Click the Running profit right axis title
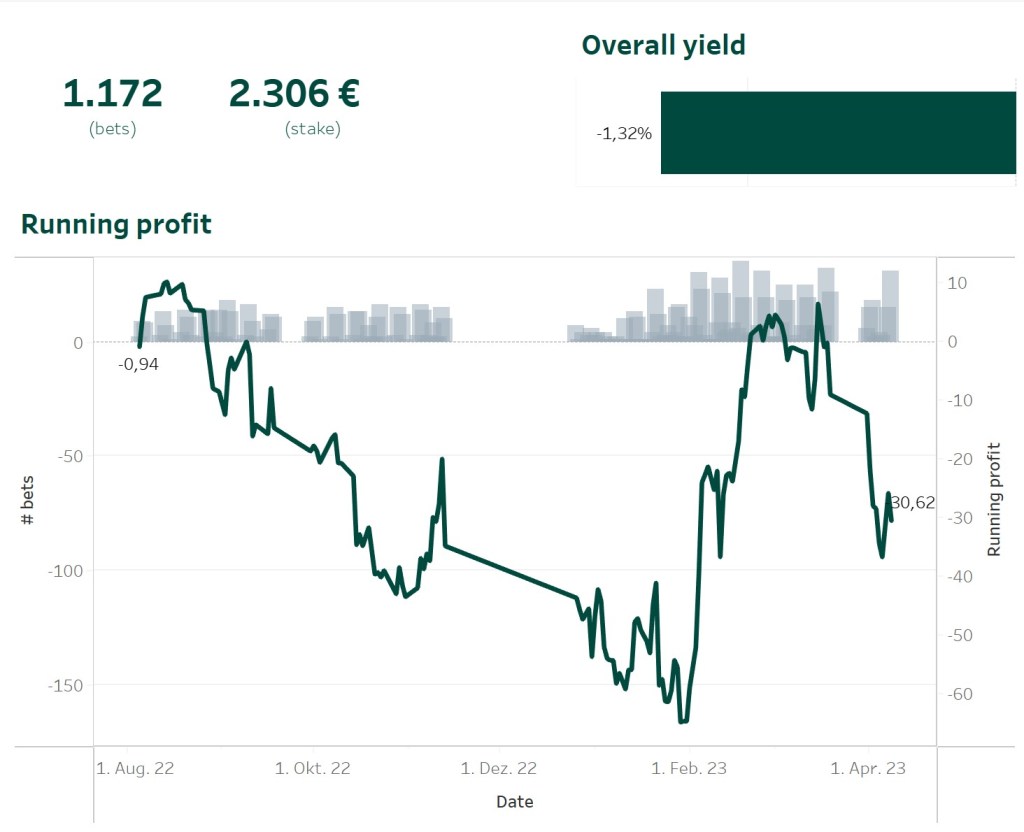This screenshot has width=1024, height=832. 993,499
